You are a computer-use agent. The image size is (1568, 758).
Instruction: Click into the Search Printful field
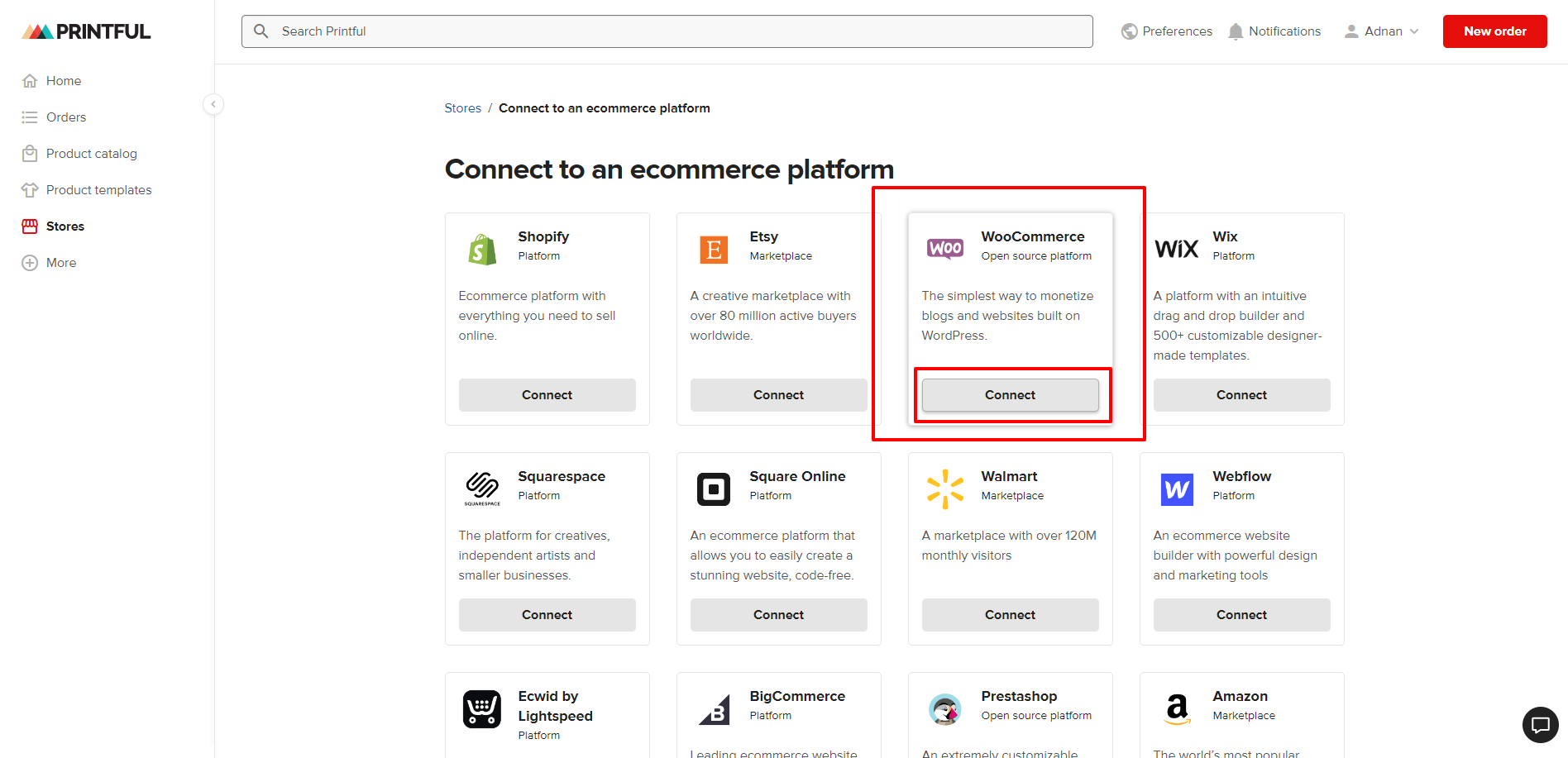tap(667, 31)
